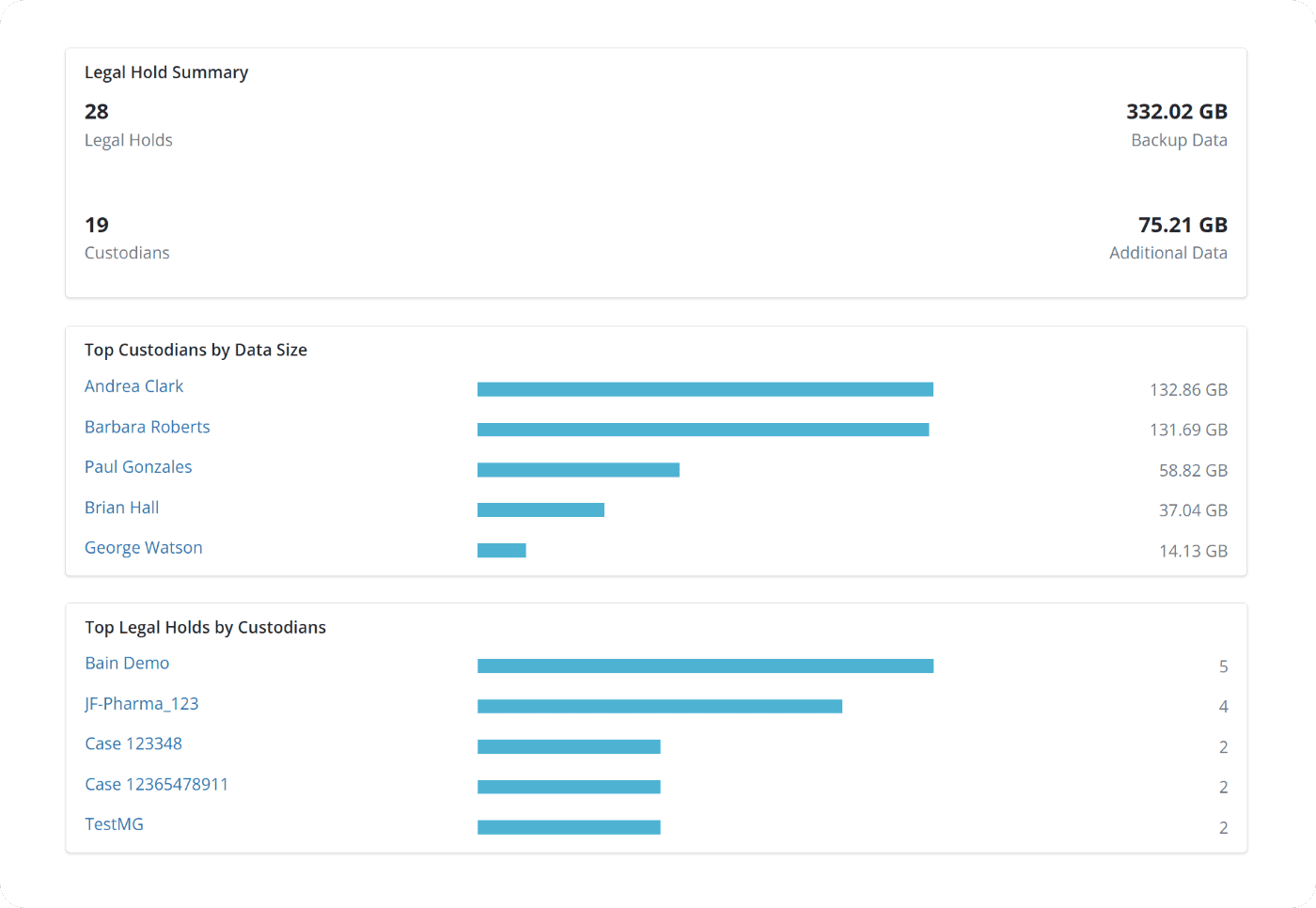
Task: Open Barbara Roberts custodian link
Action: tap(147, 427)
